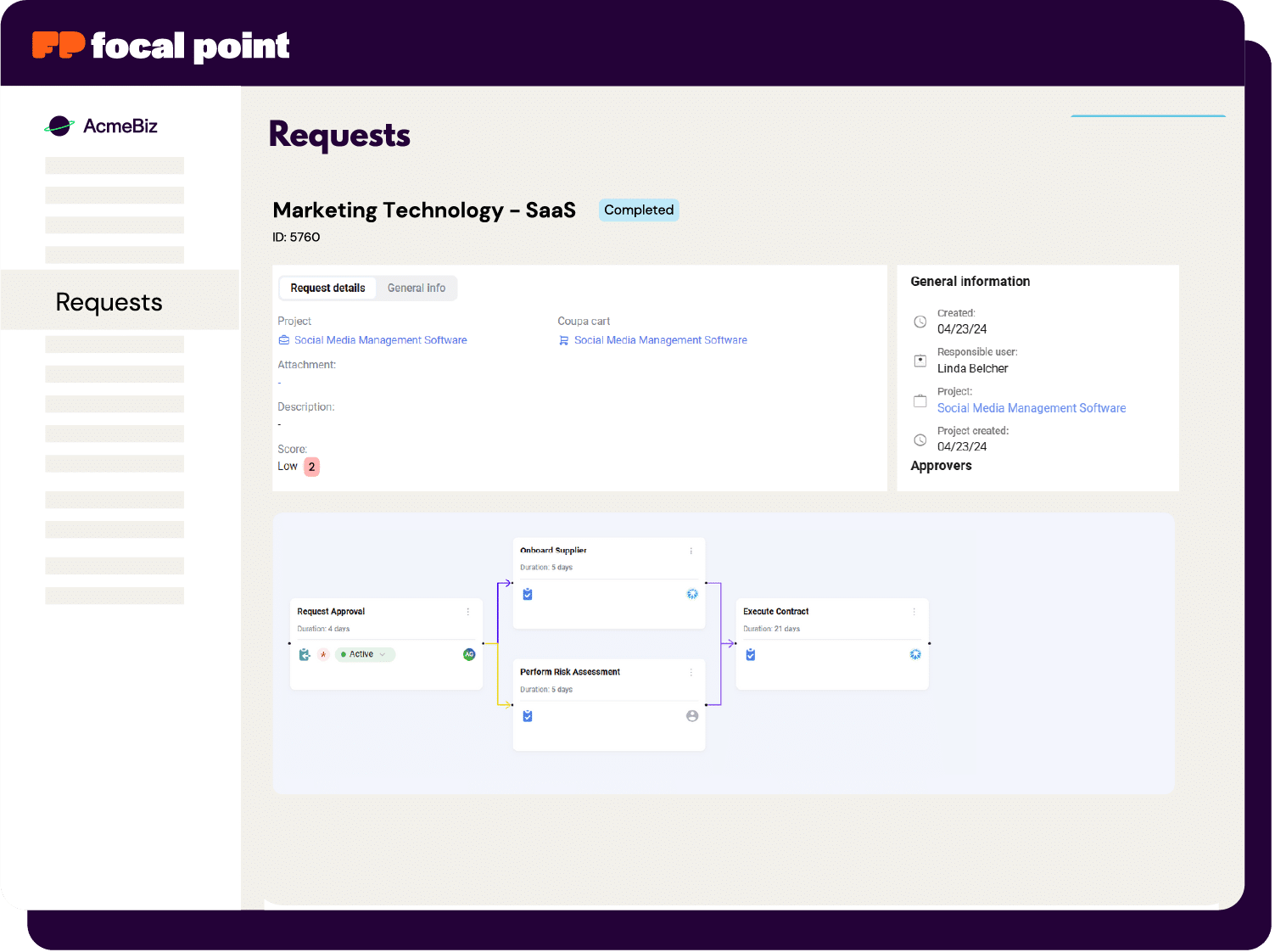Open the Onboard Supplier options menu

691,550
